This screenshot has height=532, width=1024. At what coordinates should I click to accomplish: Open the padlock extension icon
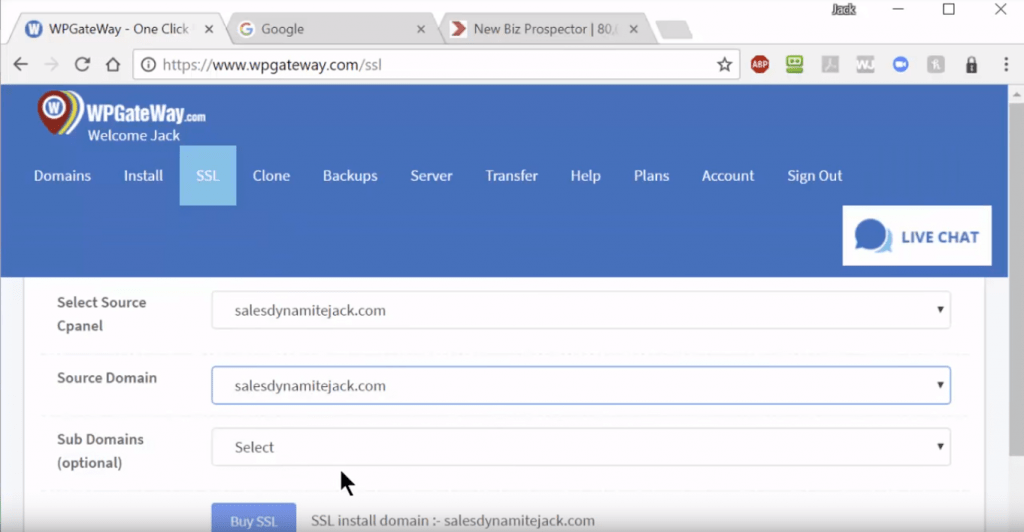coord(972,65)
